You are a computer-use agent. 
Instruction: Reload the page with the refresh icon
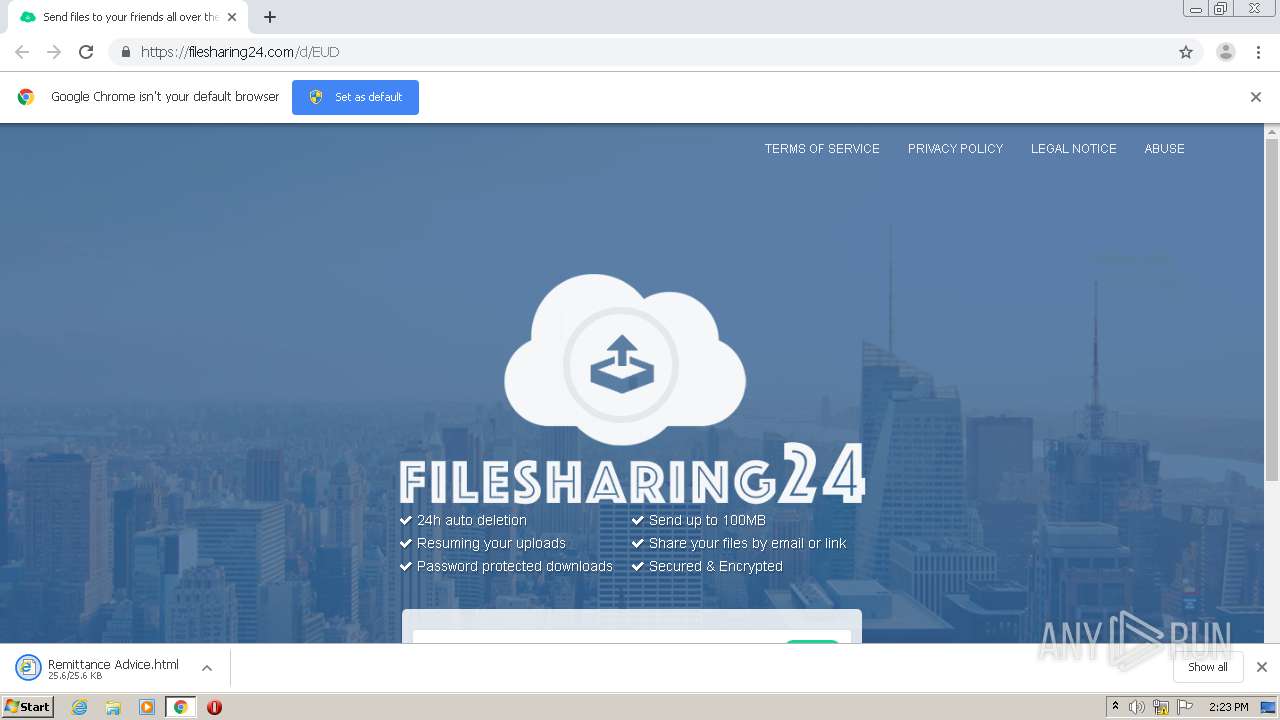click(x=86, y=52)
